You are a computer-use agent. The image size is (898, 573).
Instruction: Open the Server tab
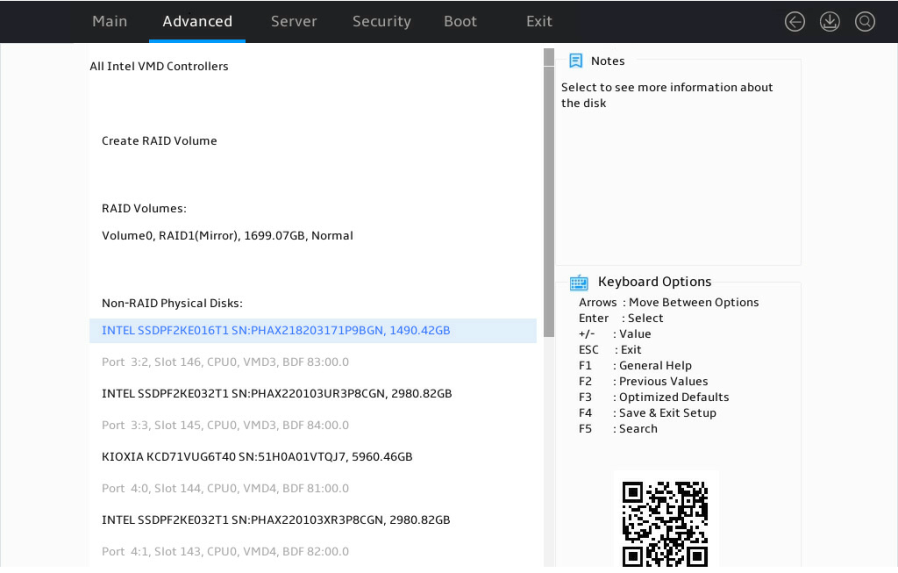pos(294,22)
